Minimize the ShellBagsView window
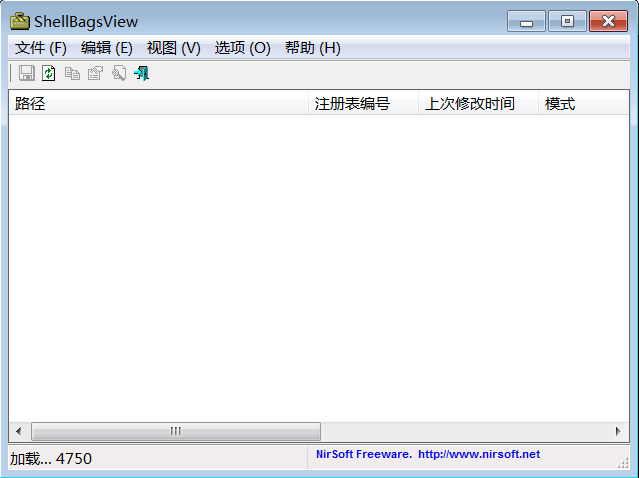The width and height of the screenshot is (639, 478). click(x=526, y=21)
